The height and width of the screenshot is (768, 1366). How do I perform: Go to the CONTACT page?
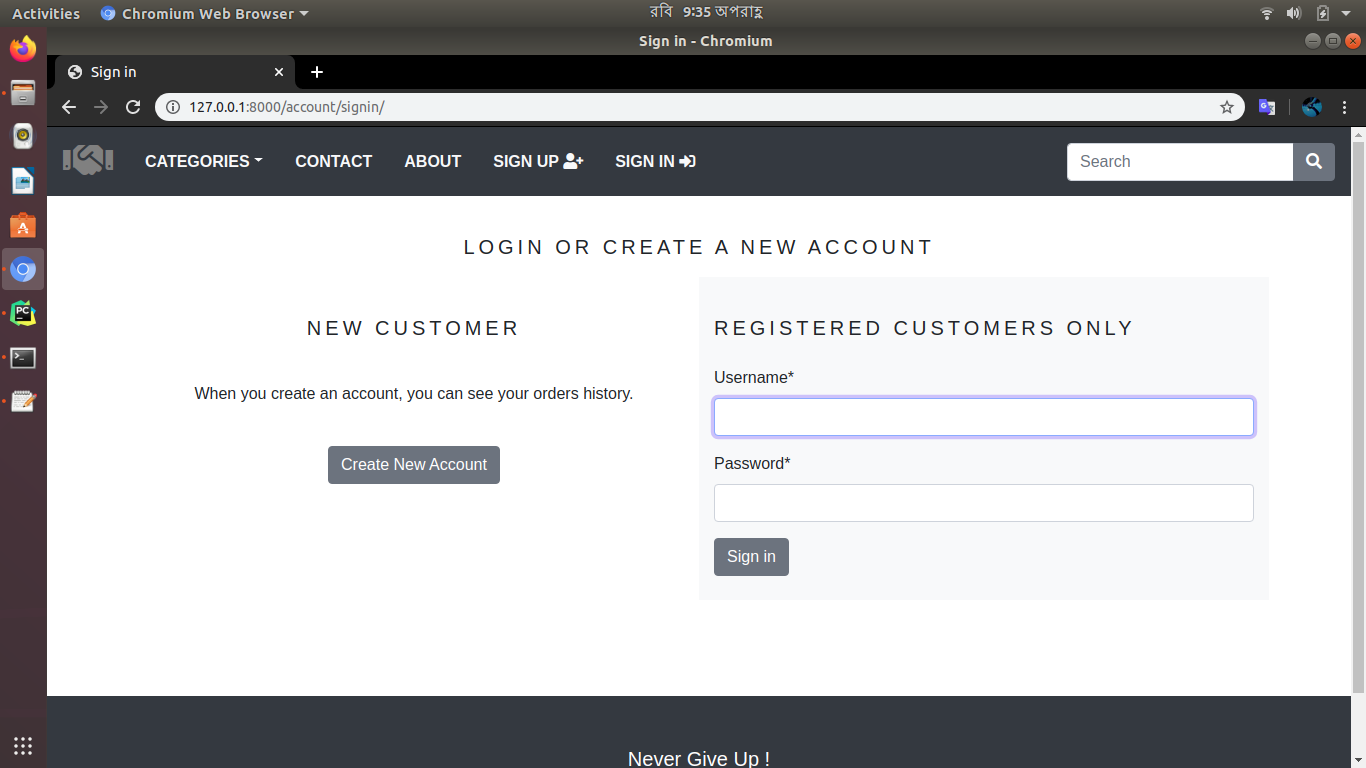pyautogui.click(x=333, y=161)
